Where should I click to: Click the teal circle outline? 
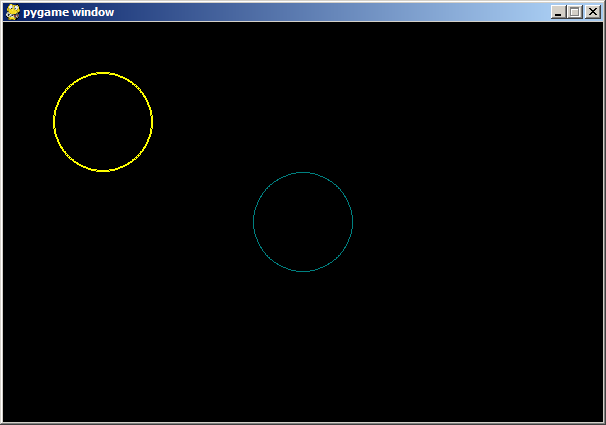pyautogui.click(x=303, y=222)
